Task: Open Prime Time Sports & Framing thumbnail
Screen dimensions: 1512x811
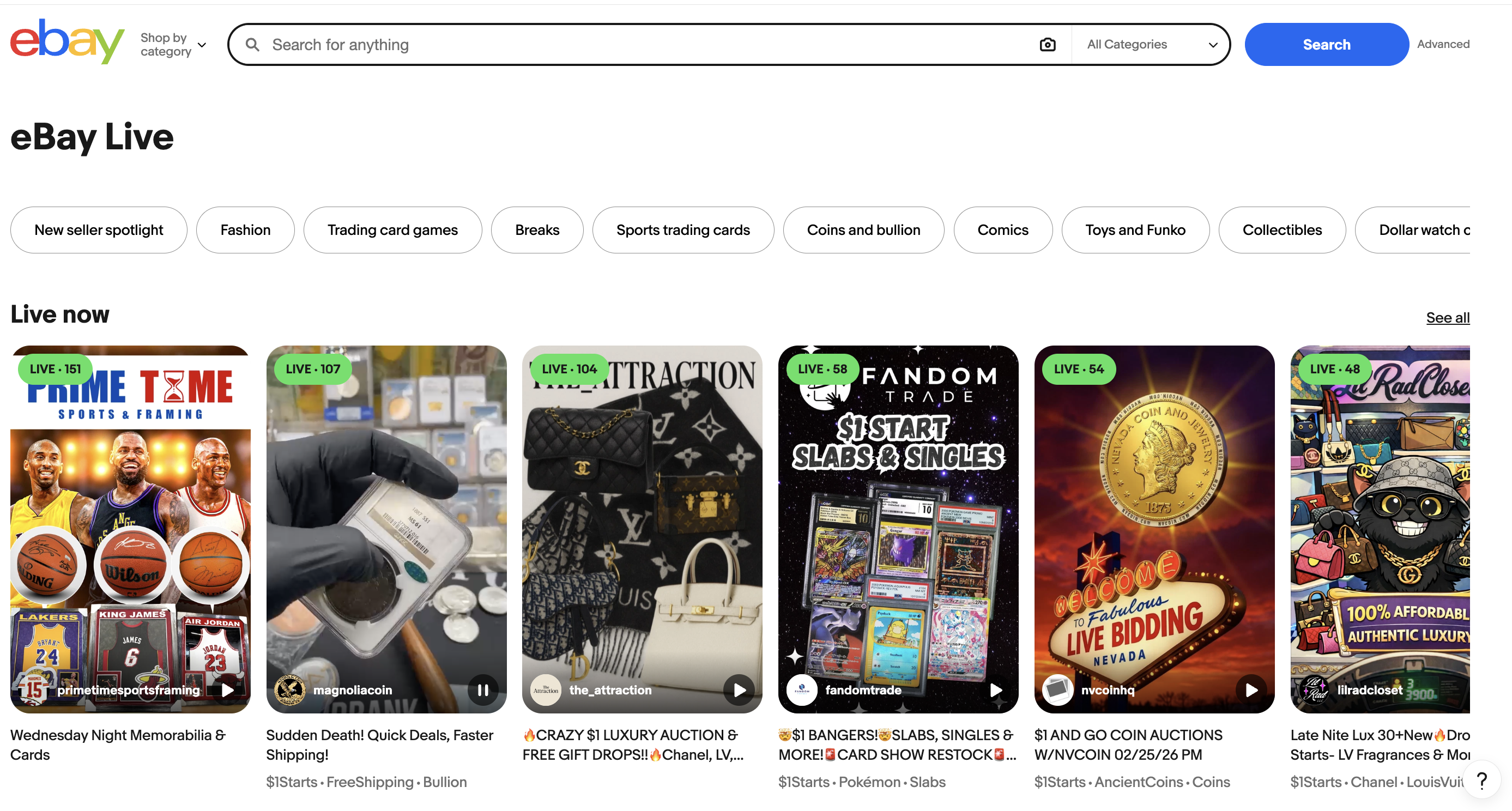Action: [130, 529]
